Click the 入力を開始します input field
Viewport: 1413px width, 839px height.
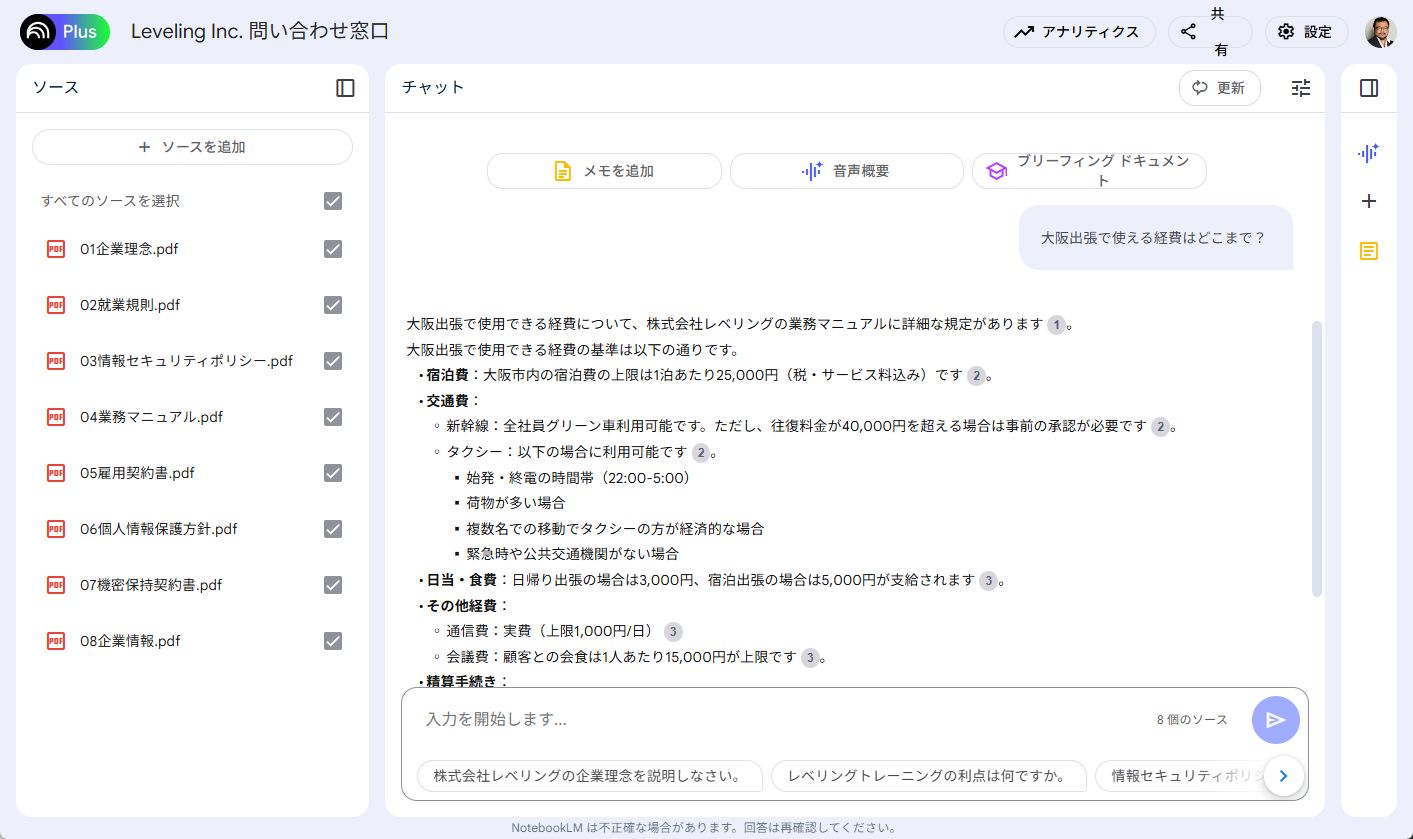tap(700, 719)
